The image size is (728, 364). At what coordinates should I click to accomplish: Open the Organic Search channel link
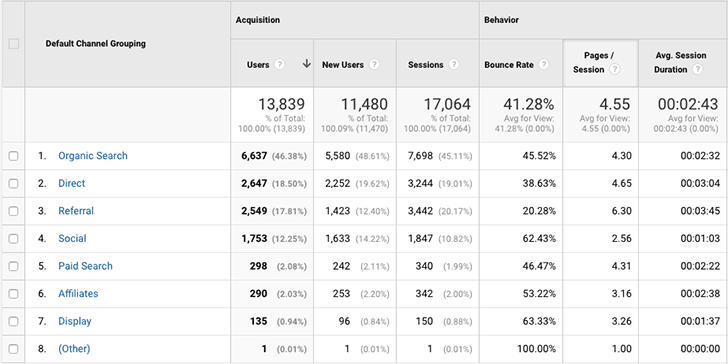[x=93, y=156]
